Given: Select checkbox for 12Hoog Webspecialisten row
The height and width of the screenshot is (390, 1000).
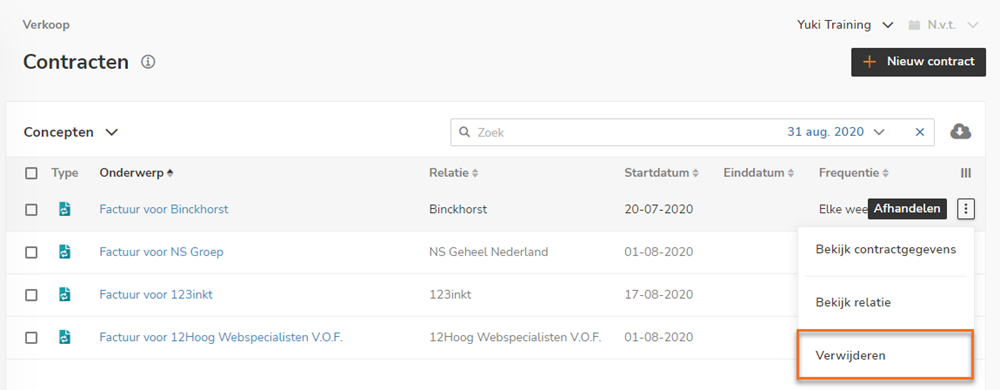Looking at the screenshot, I should point(31,338).
